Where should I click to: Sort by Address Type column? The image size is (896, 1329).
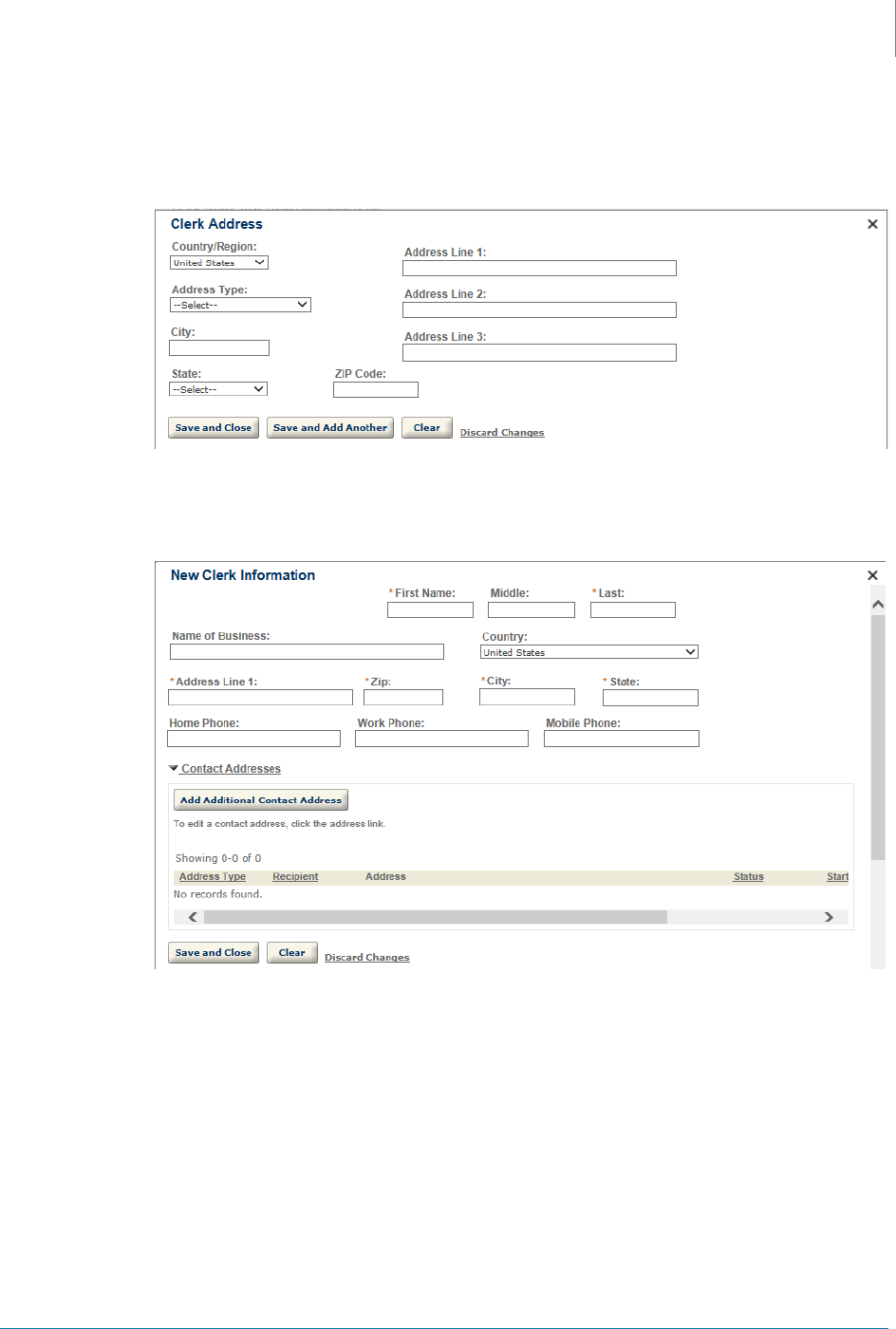pyautogui.click(x=213, y=877)
